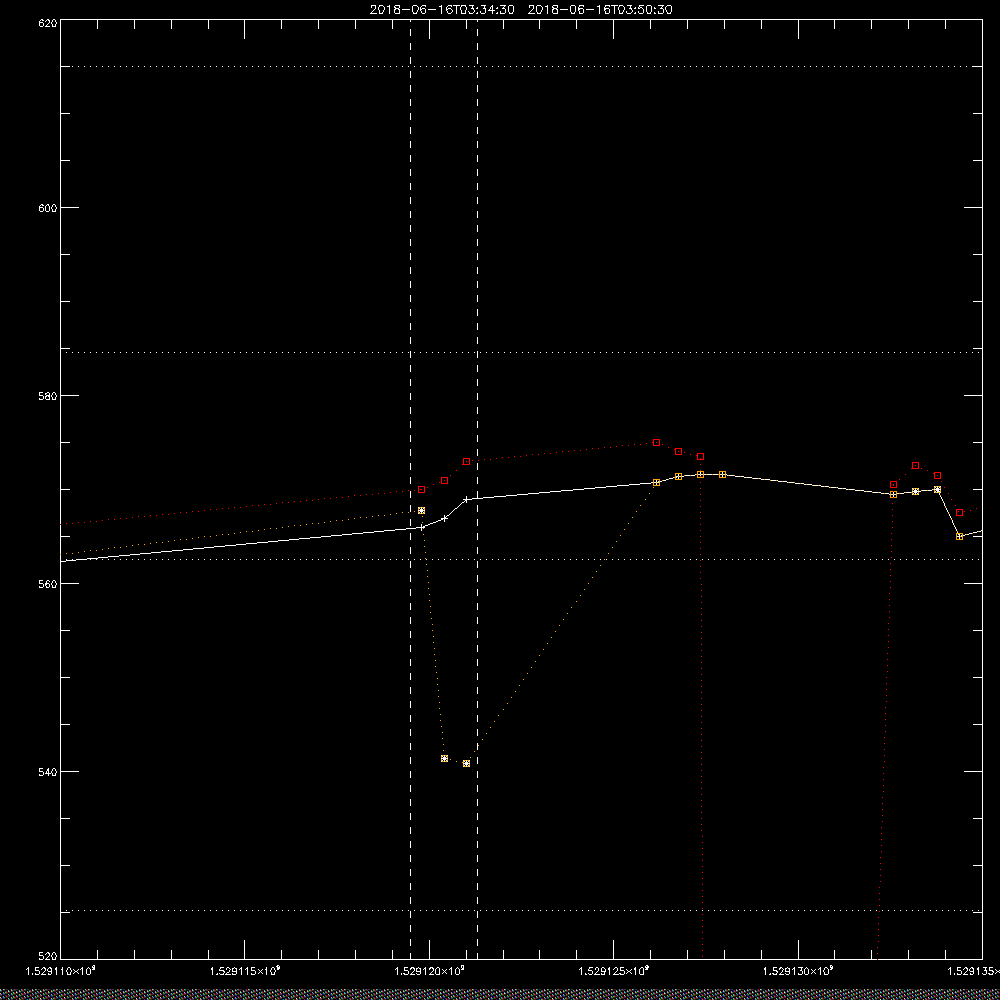Pick the lowest orange data marker in the dip
Image resolution: width=1000 pixels, height=1000 pixels.
[x=466, y=763]
